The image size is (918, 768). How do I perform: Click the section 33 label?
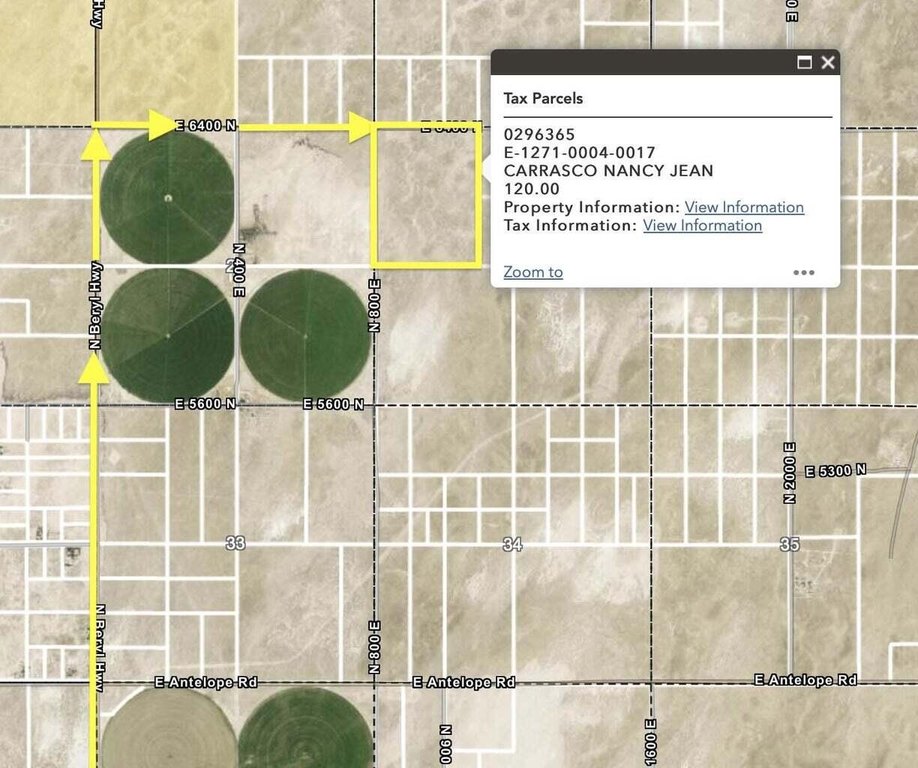coord(236,543)
